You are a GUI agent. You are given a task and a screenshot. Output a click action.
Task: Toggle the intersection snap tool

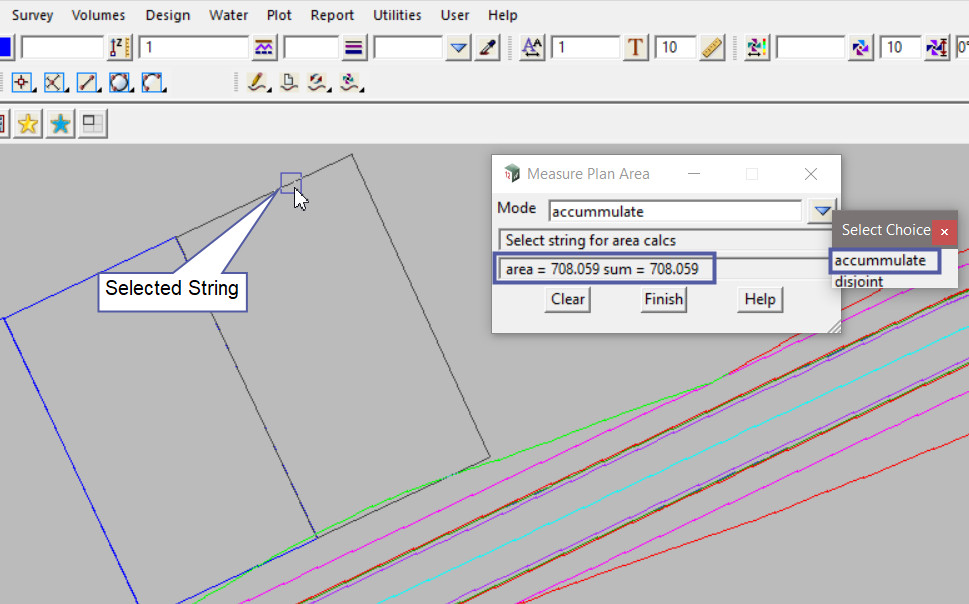tap(54, 83)
